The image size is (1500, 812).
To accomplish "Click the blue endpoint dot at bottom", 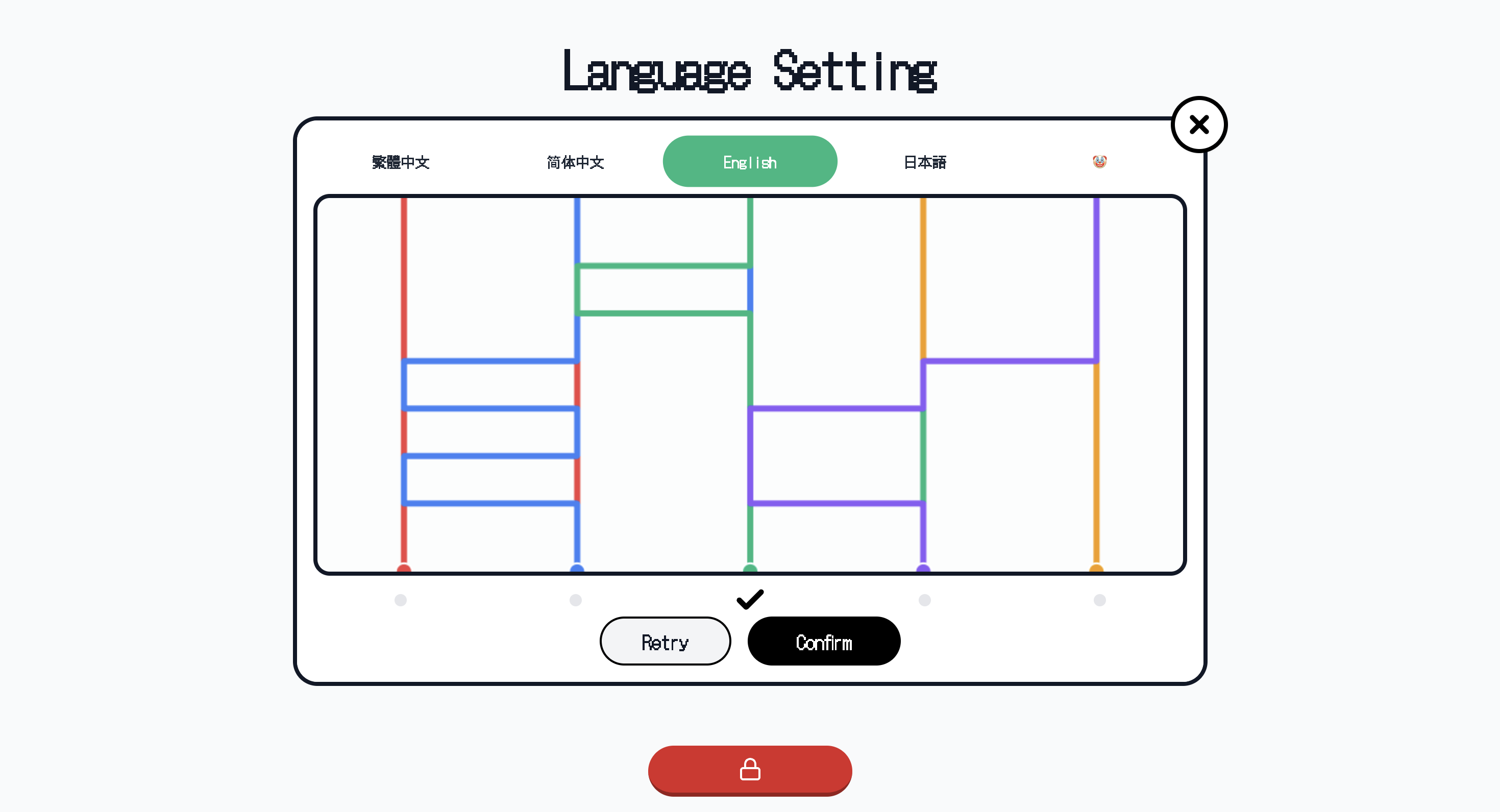I will (x=577, y=569).
